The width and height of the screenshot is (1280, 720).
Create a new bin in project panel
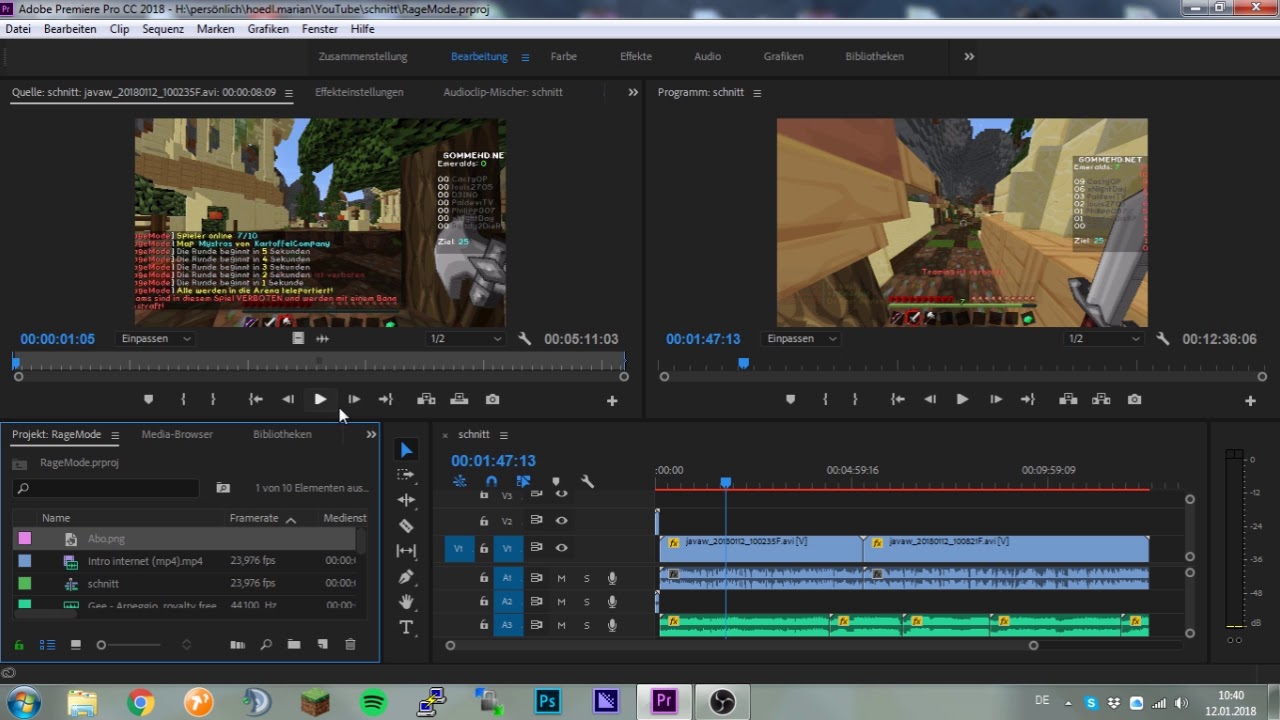tap(294, 645)
